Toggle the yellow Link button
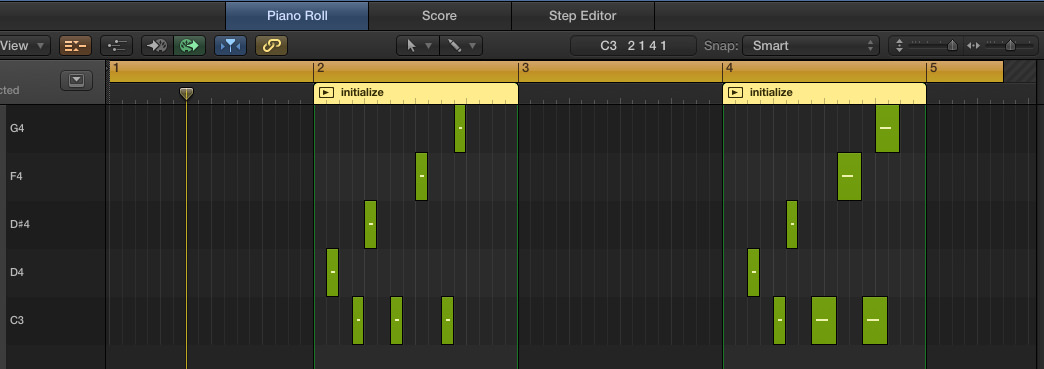 [x=272, y=45]
